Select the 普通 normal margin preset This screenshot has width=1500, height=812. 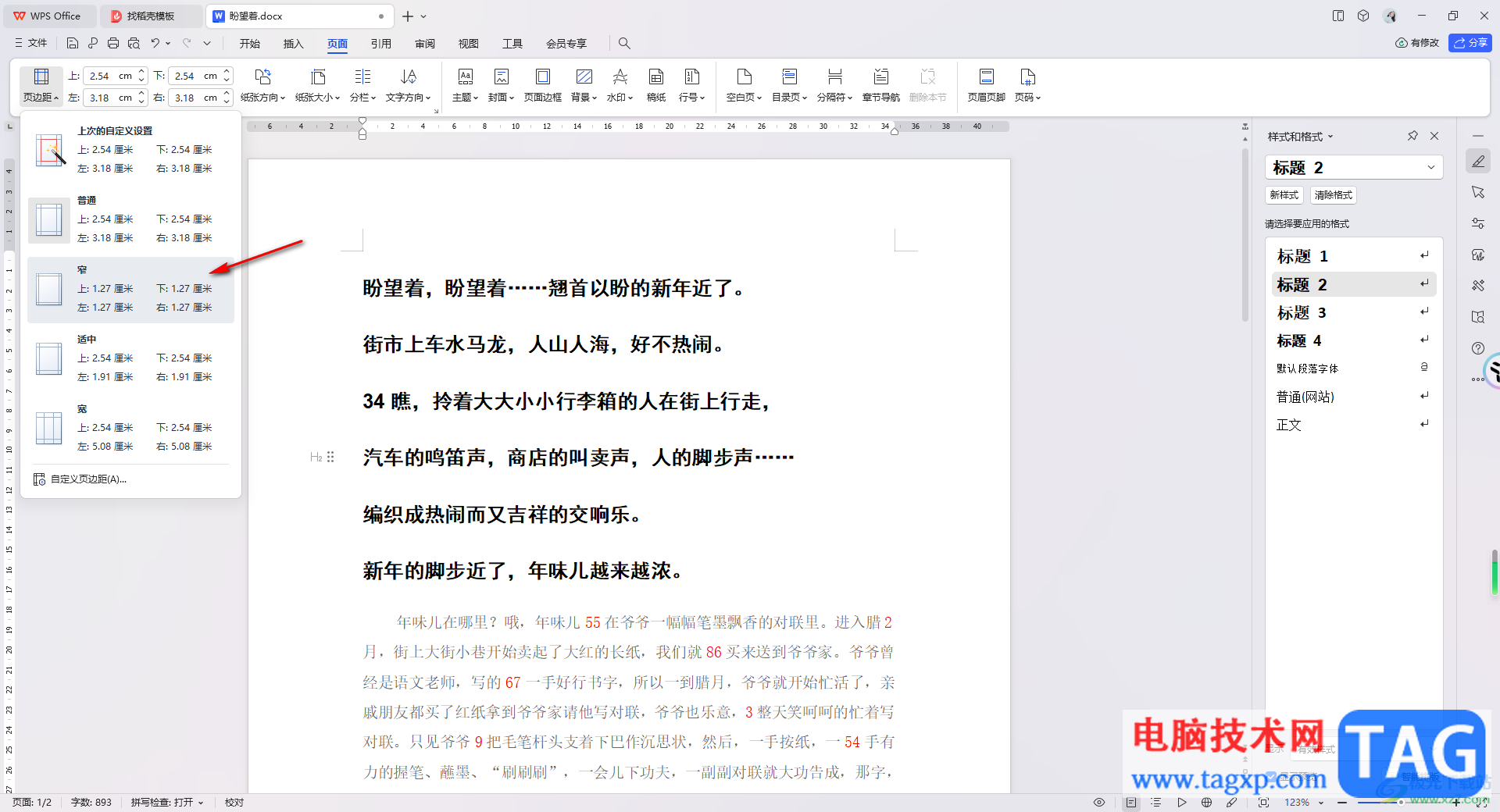130,220
